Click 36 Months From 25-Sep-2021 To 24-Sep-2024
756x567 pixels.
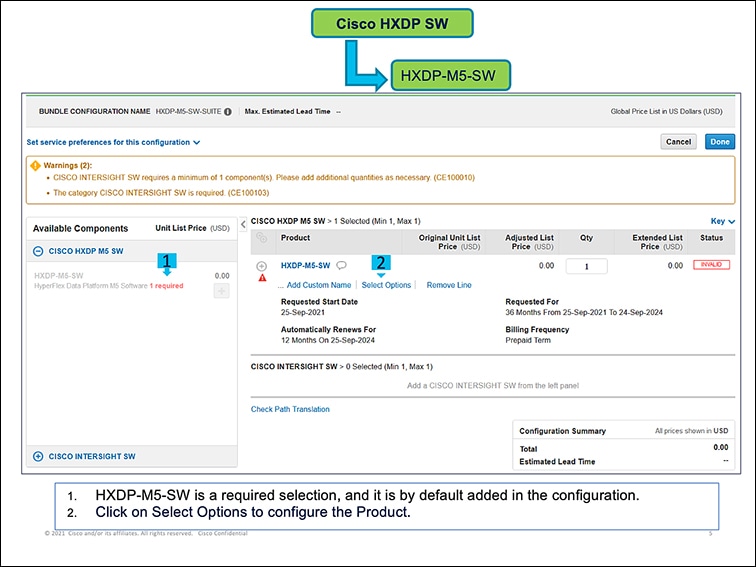[x=584, y=312]
